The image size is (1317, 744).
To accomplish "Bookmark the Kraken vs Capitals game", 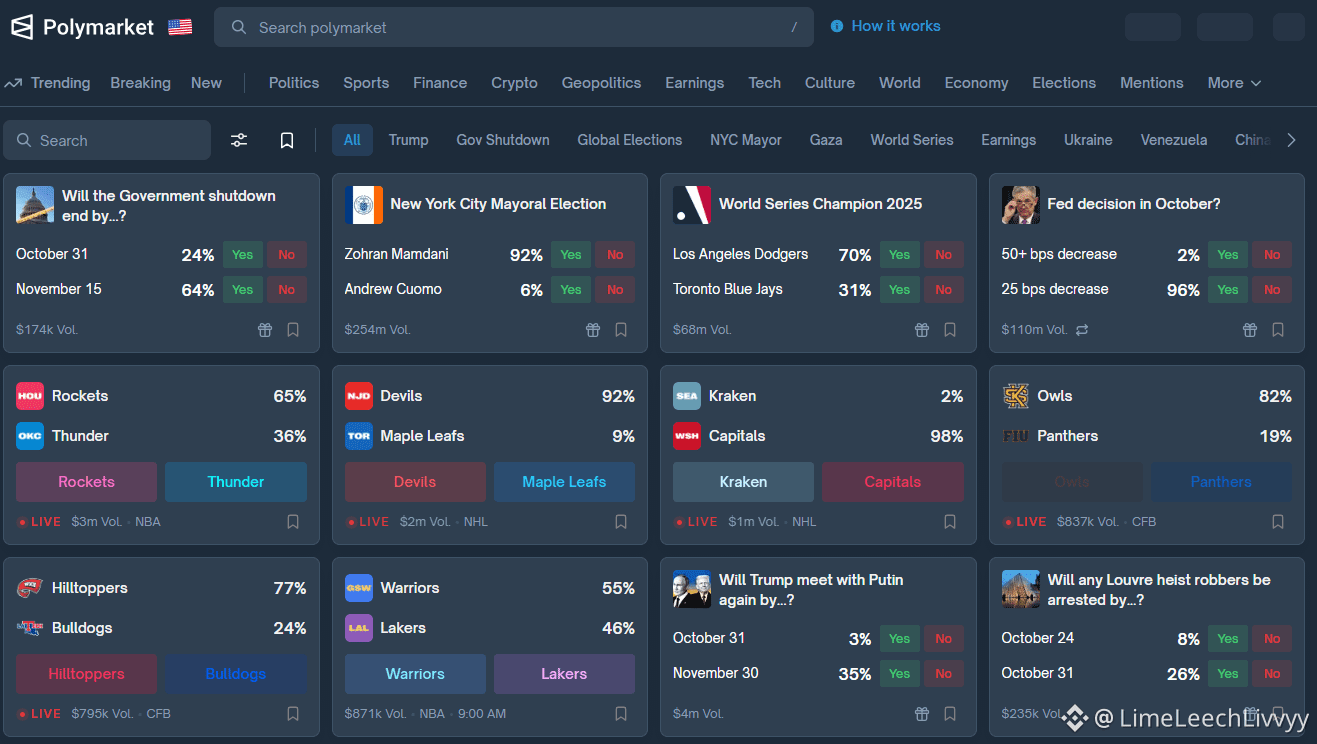I will pyautogui.click(x=950, y=521).
